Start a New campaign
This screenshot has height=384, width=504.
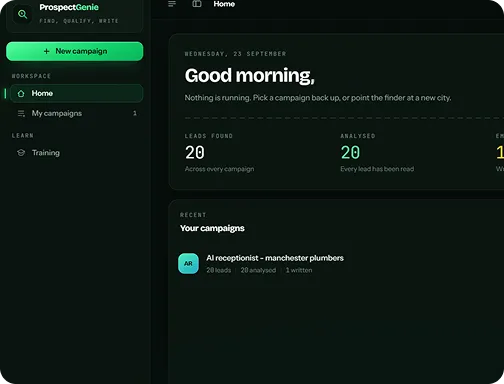[75, 51]
